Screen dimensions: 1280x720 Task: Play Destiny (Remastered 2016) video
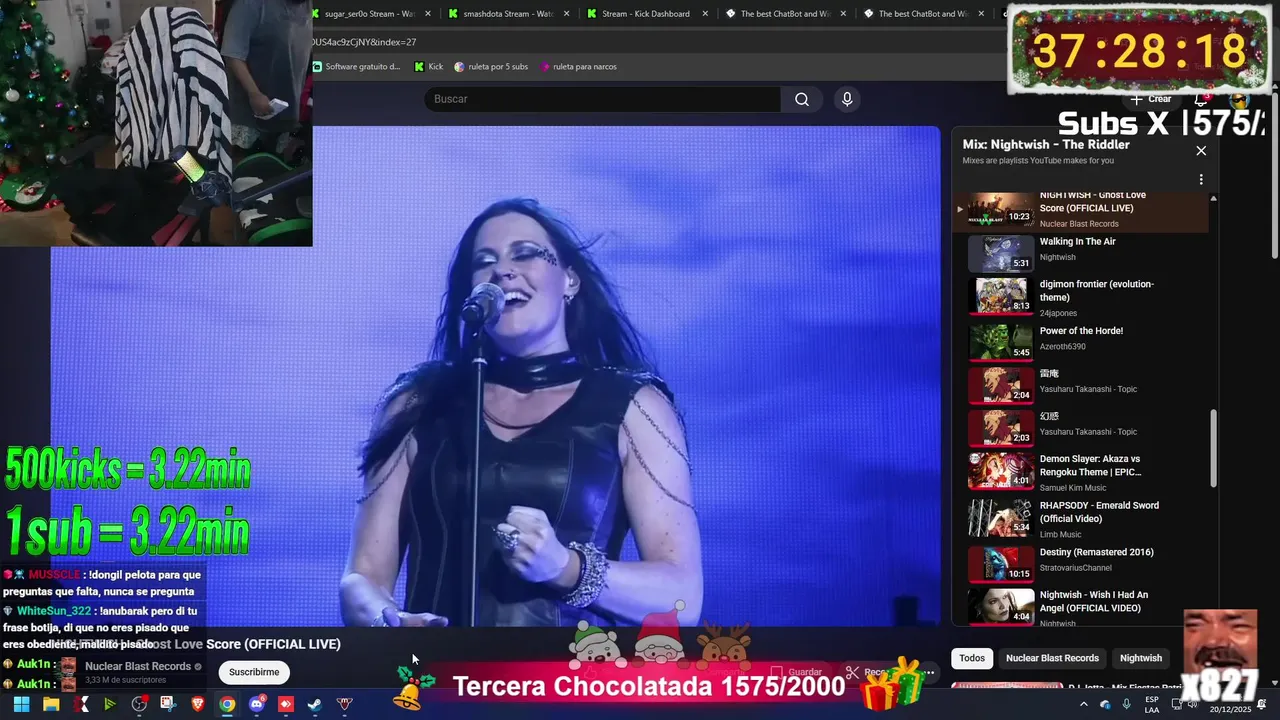click(x=1080, y=562)
